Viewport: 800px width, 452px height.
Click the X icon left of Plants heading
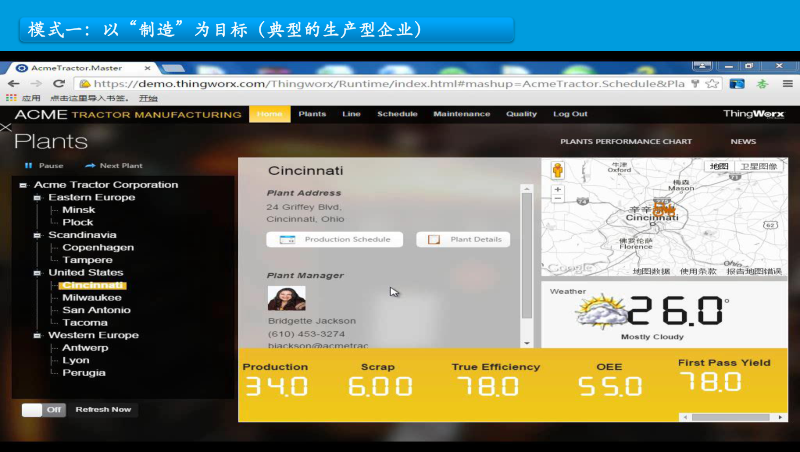coord(6,128)
